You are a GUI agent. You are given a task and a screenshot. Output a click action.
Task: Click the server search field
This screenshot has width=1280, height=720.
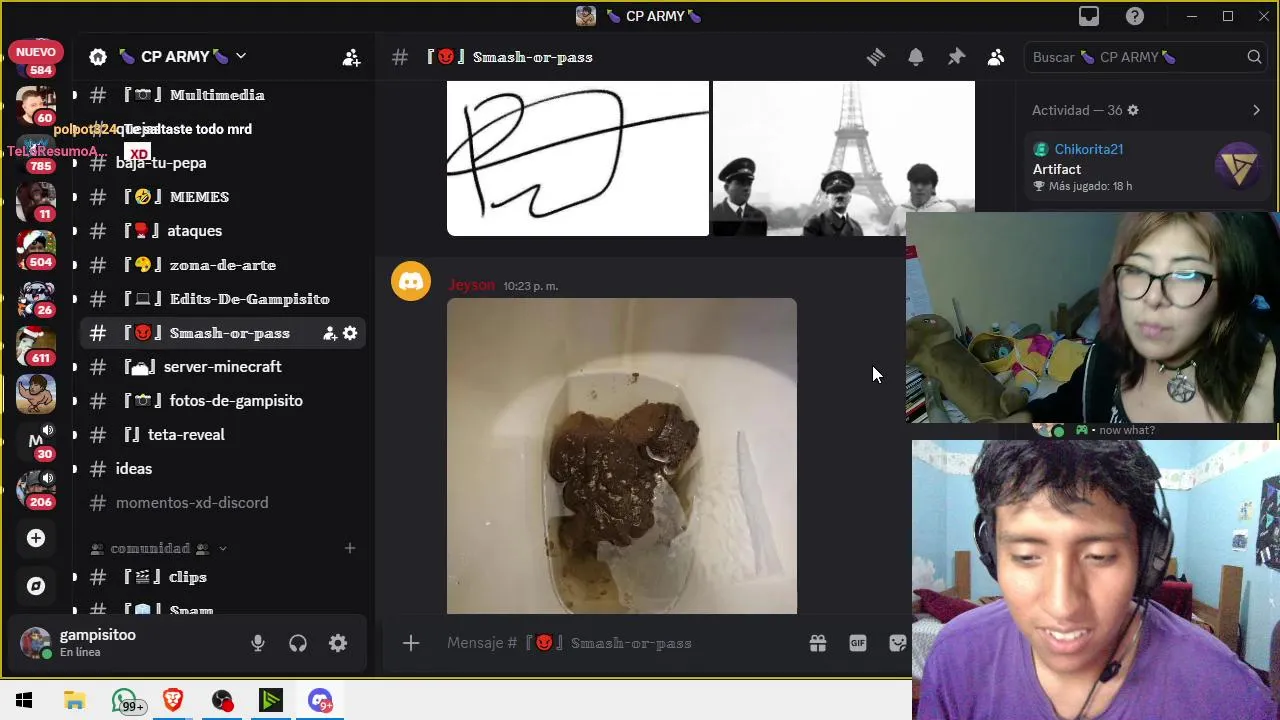pyautogui.click(x=1146, y=57)
